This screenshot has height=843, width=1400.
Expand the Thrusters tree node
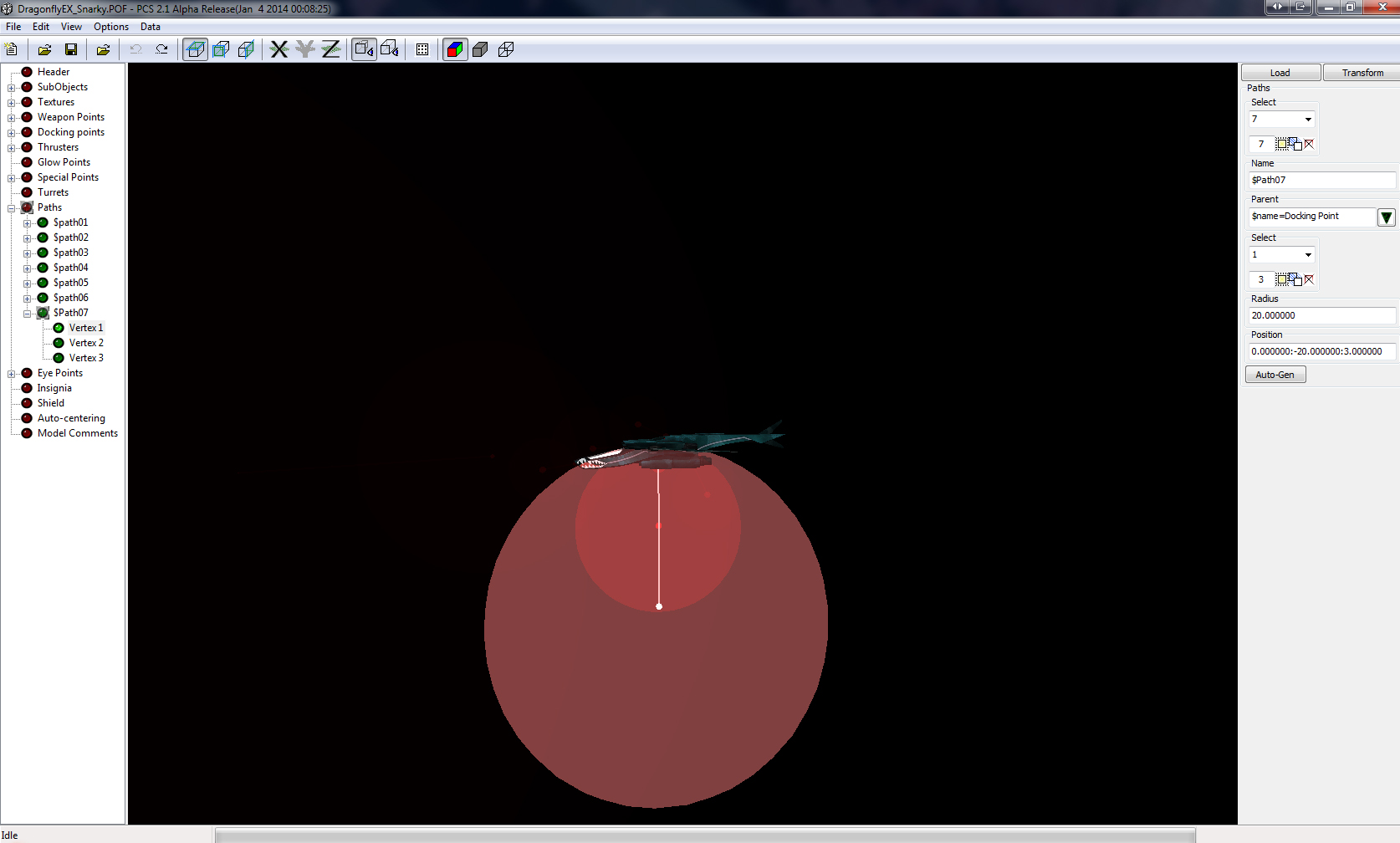pos(12,148)
